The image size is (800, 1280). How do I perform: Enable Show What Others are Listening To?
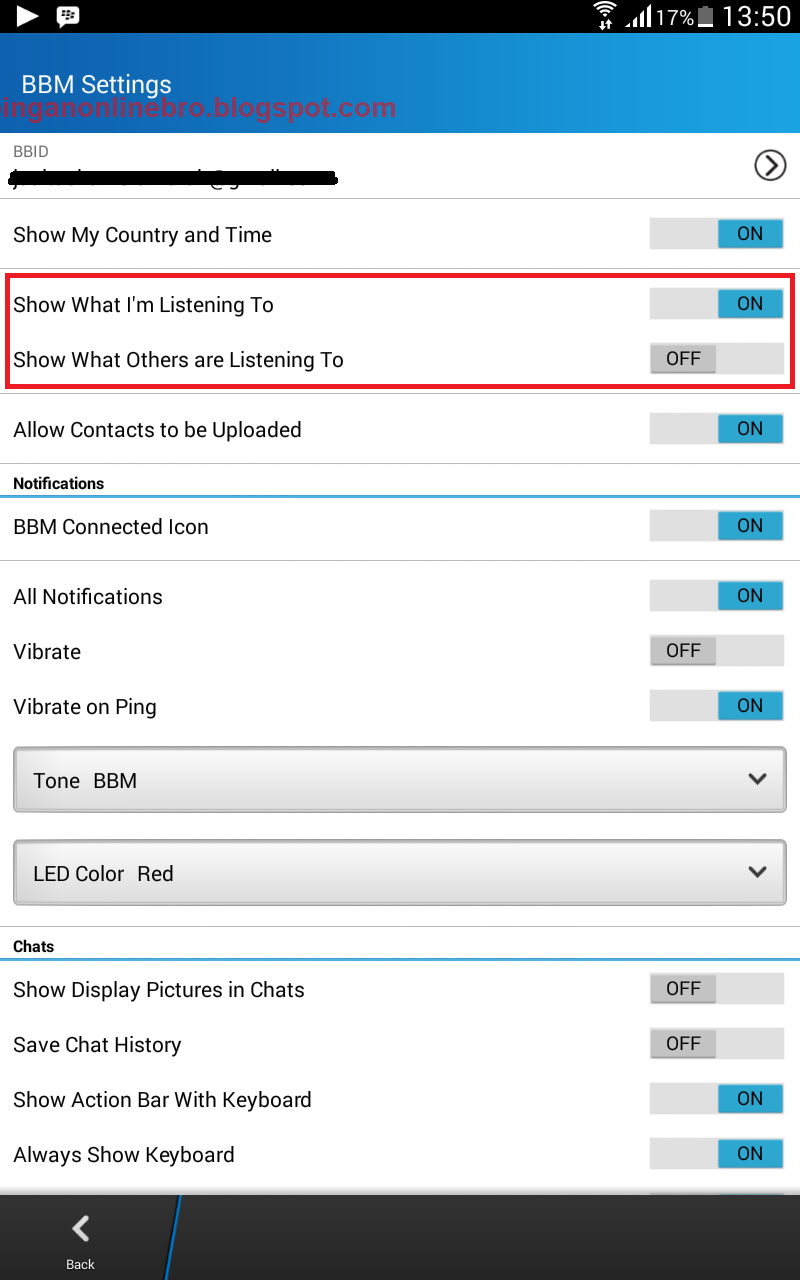click(716, 359)
